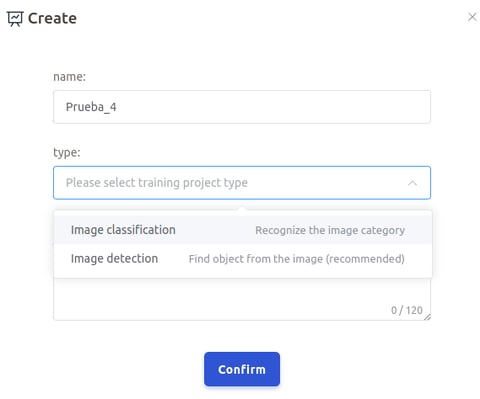Click the 'name:' field label
The height and width of the screenshot is (399, 480).
(69, 77)
